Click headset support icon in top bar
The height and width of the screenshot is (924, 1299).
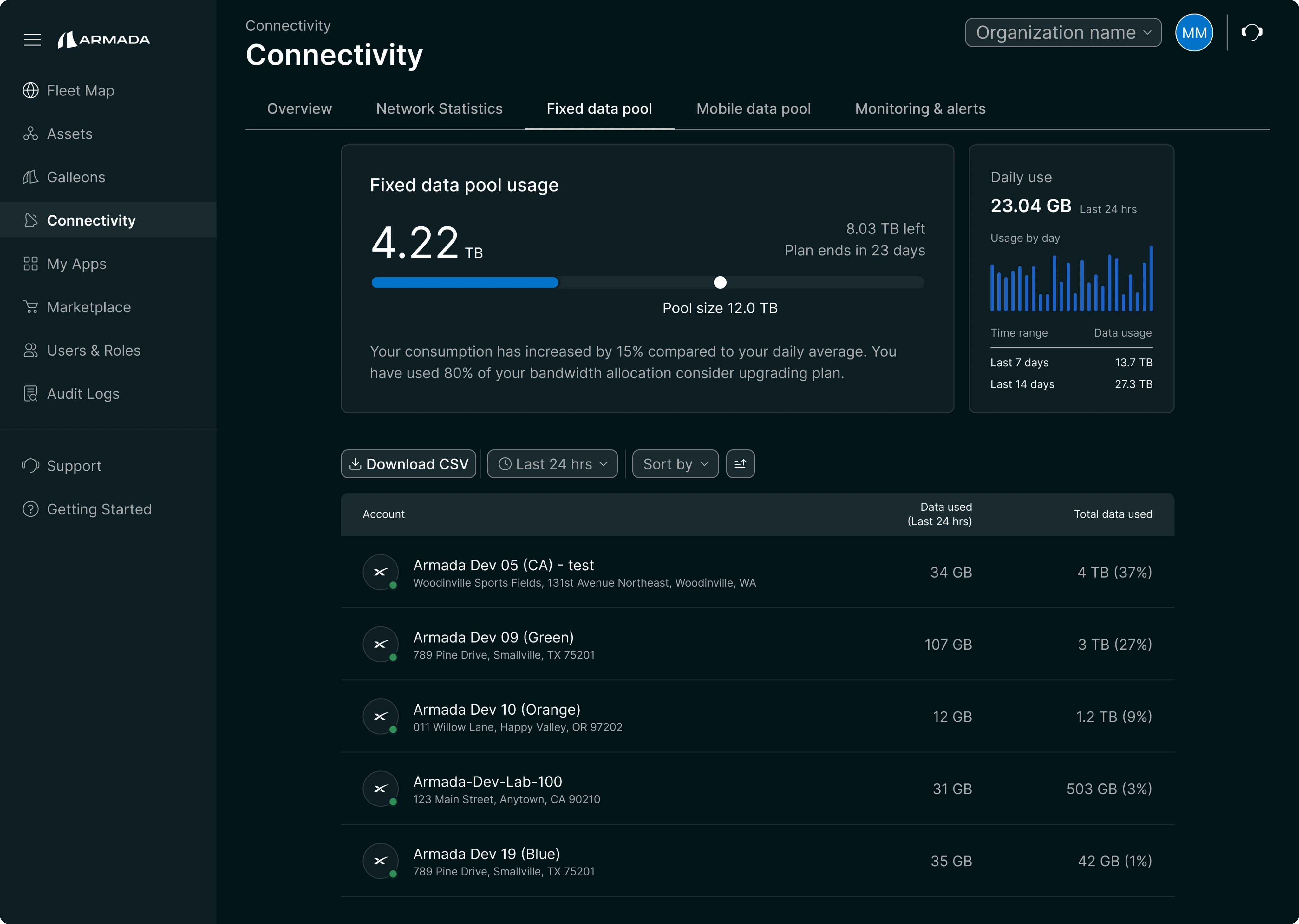(1252, 32)
